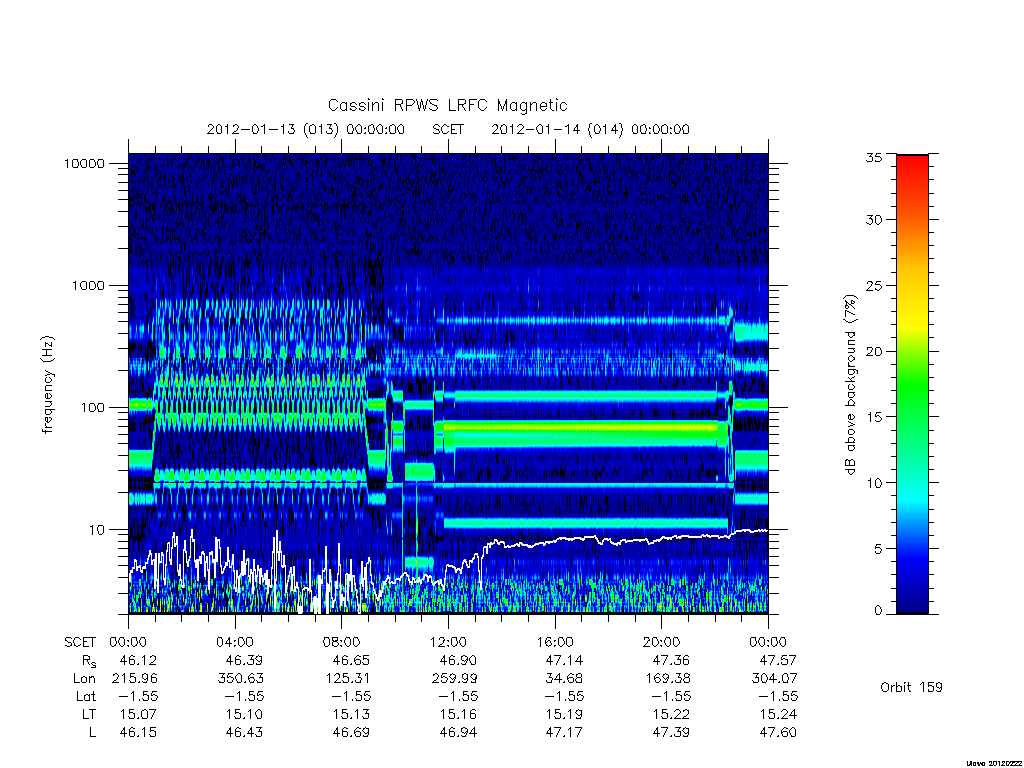This screenshot has width=1024, height=768.
Task: Click LT value 15.24
Action: pos(778,714)
